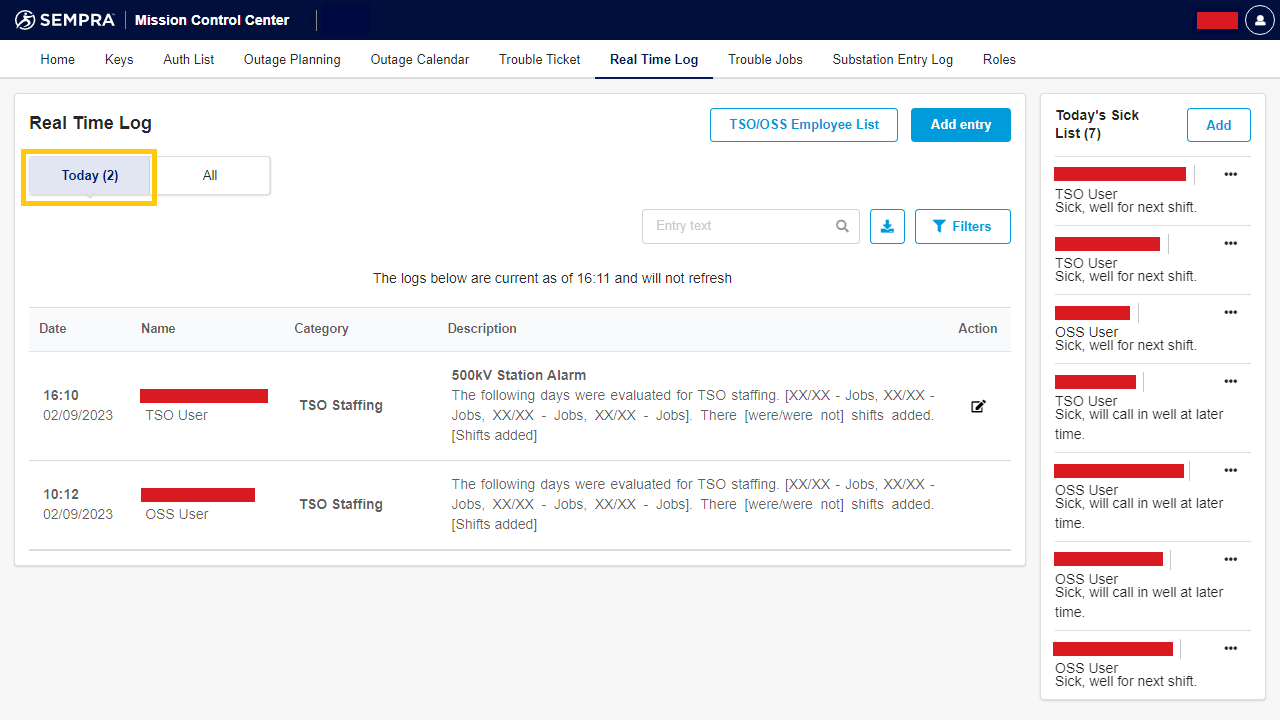Switch to the All logs tab
This screenshot has height=720, width=1280.
(x=210, y=175)
